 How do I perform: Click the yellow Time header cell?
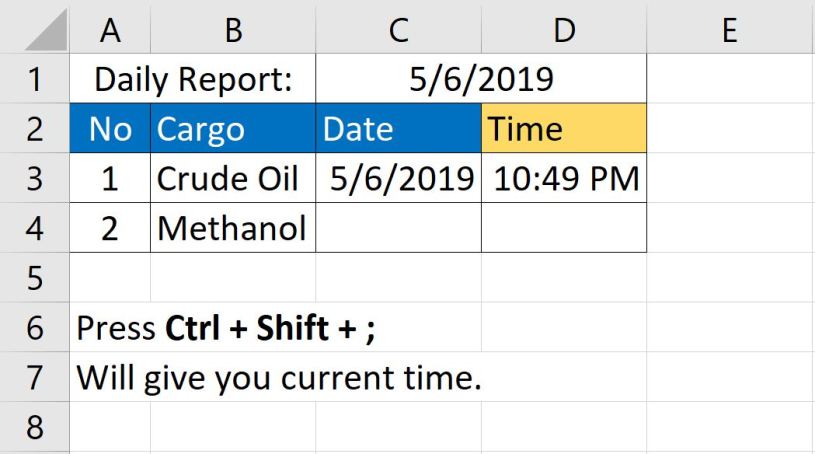pos(564,129)
